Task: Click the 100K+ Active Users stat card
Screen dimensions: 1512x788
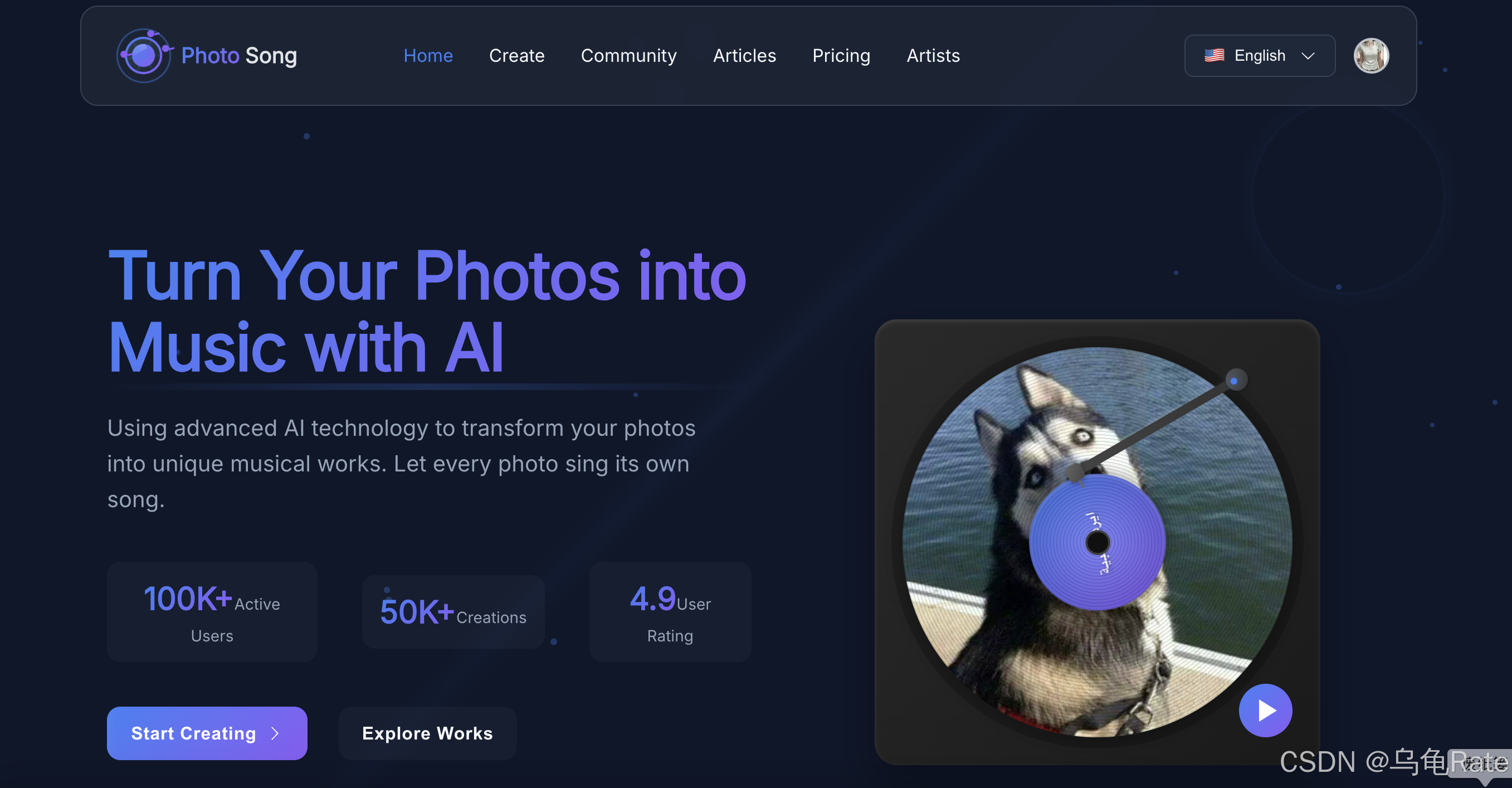Action: [x=212, y=612]
